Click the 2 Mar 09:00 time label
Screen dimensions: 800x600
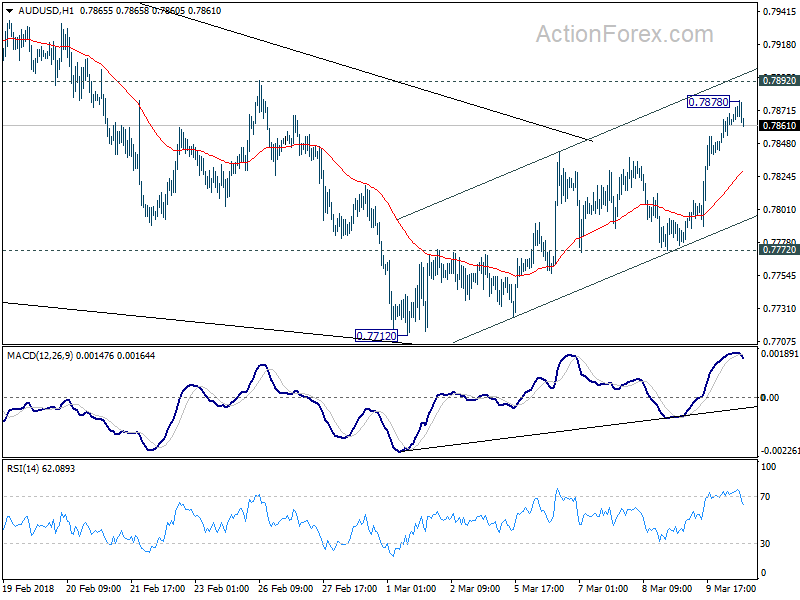[476, 588]
